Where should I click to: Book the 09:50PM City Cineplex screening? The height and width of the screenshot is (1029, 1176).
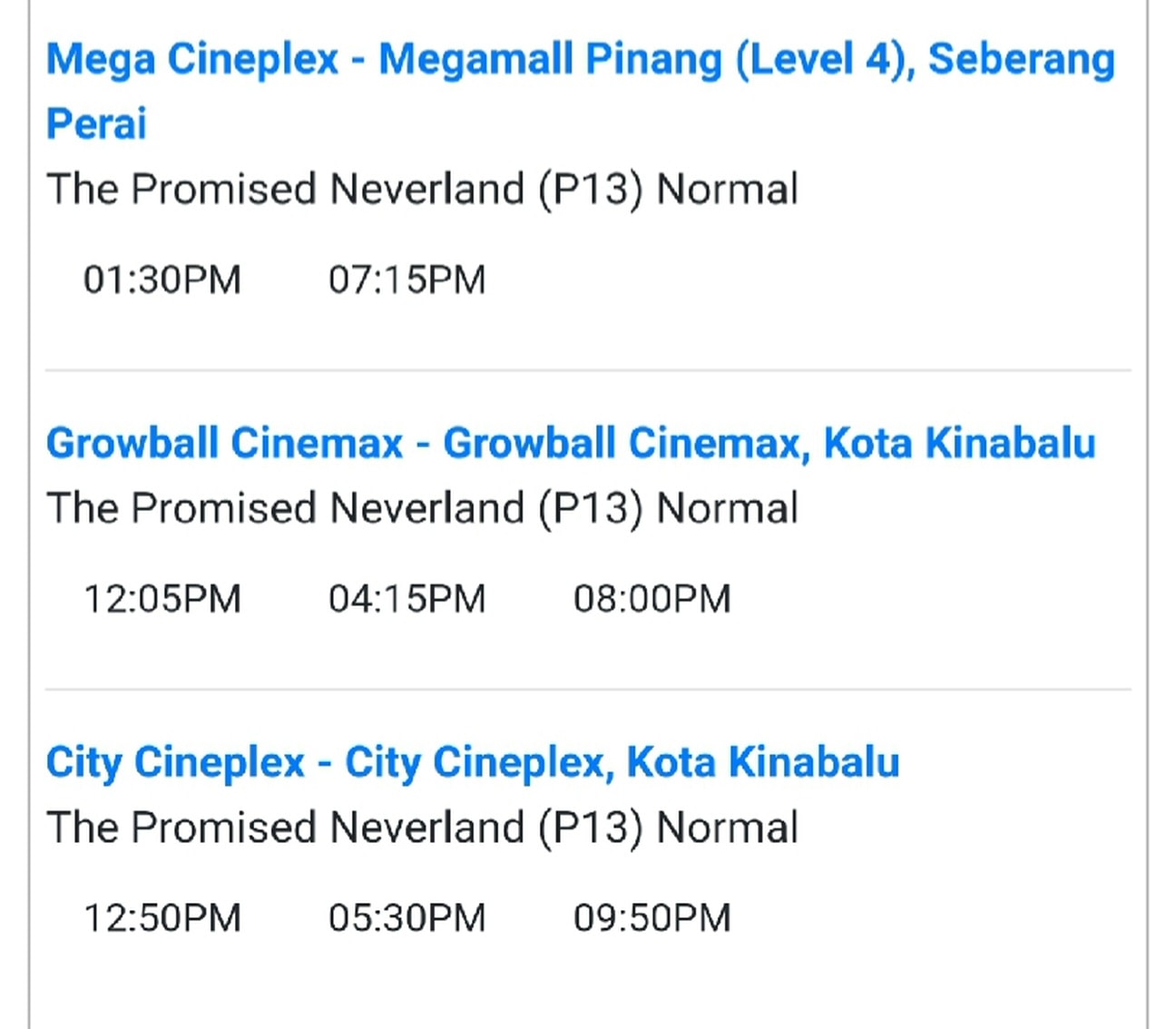click(652, 918)
